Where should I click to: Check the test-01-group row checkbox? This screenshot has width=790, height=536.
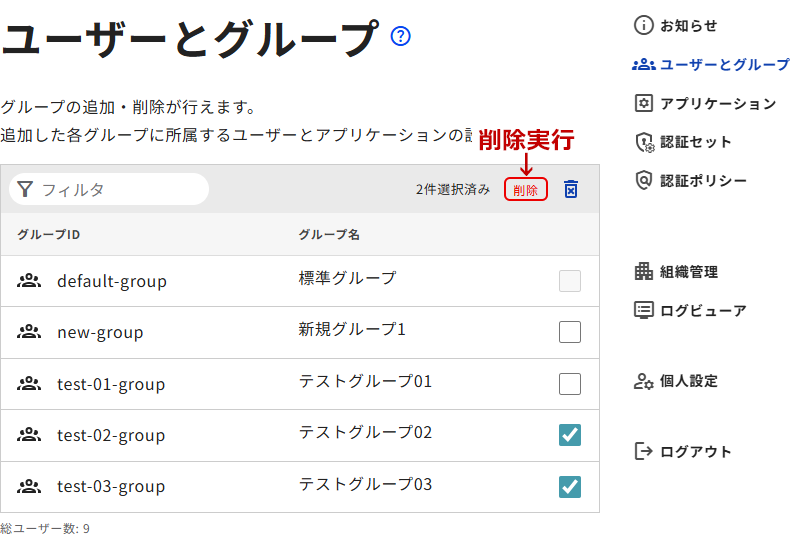click(x=570, y=384)
